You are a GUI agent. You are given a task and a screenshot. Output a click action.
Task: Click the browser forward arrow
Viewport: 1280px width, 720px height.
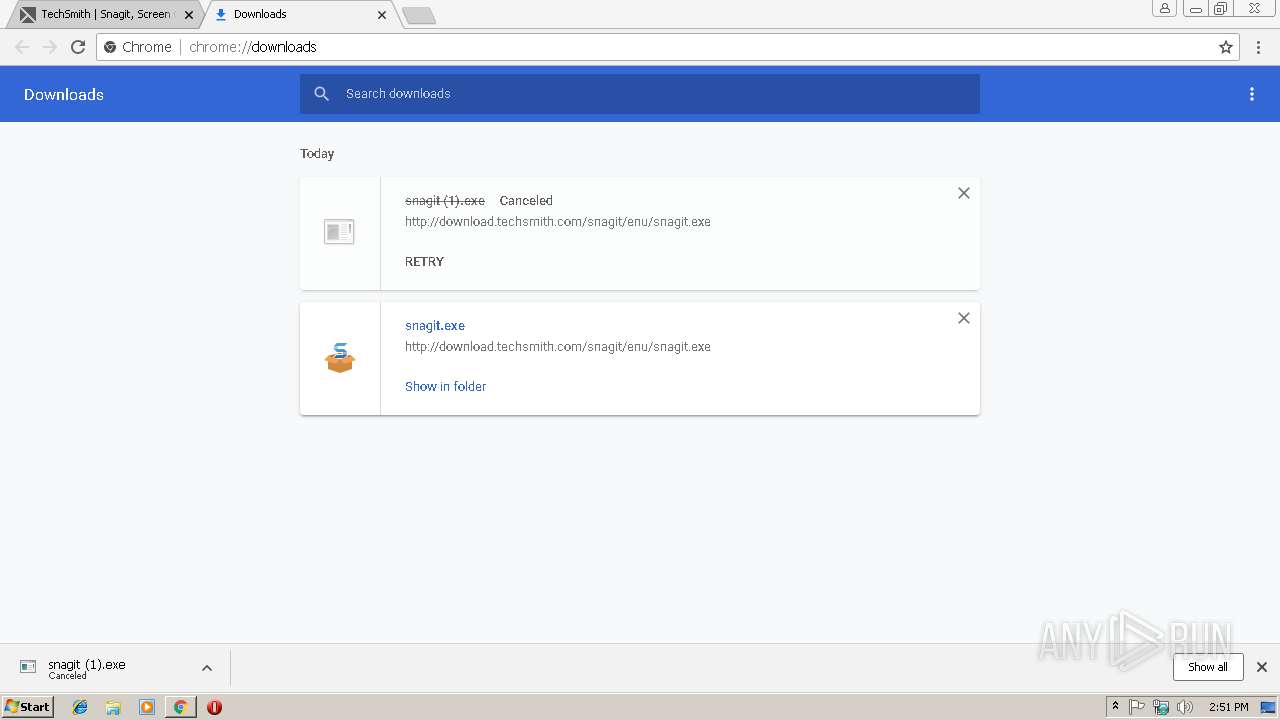pyautogui.click(x=50, y=47)
